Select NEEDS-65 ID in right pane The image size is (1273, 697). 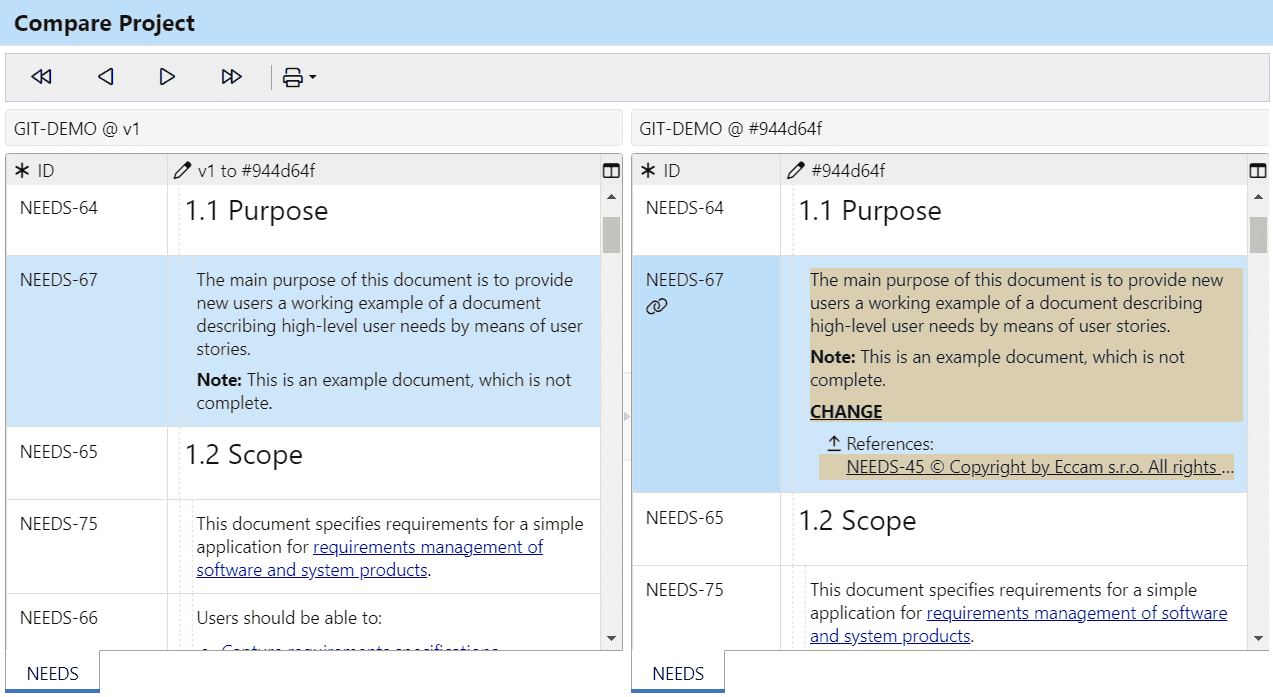point(685,518)
